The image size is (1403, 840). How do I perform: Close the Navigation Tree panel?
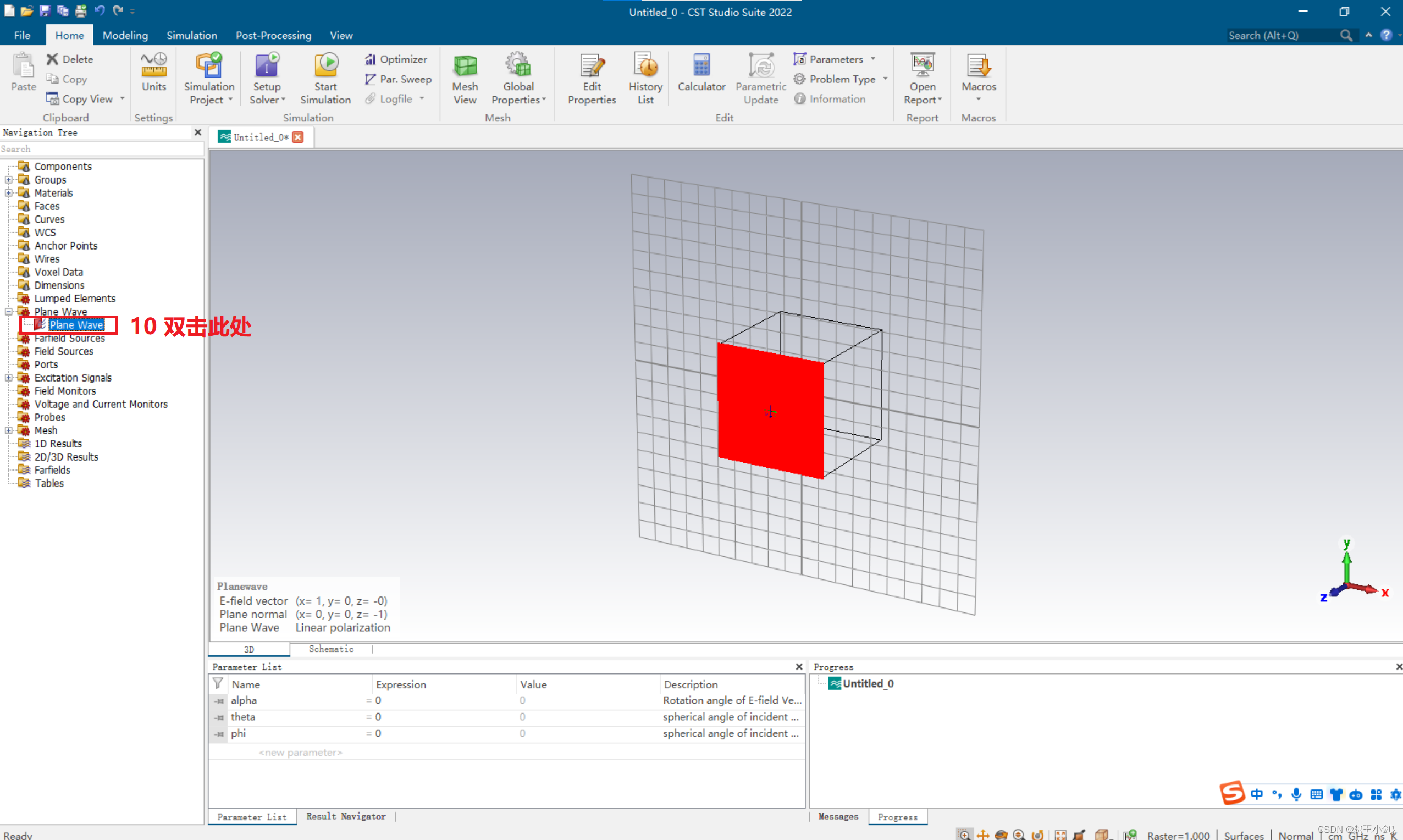(197, 132)
